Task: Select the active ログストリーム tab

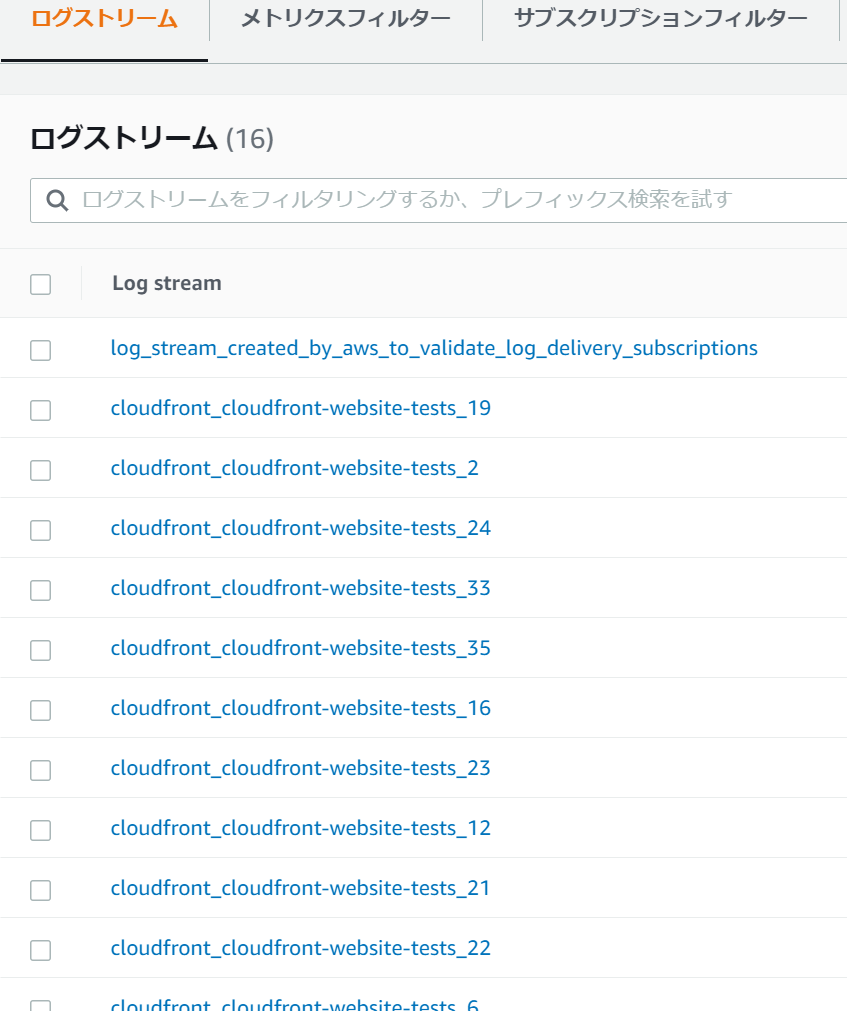Action: tap(103, 18)
